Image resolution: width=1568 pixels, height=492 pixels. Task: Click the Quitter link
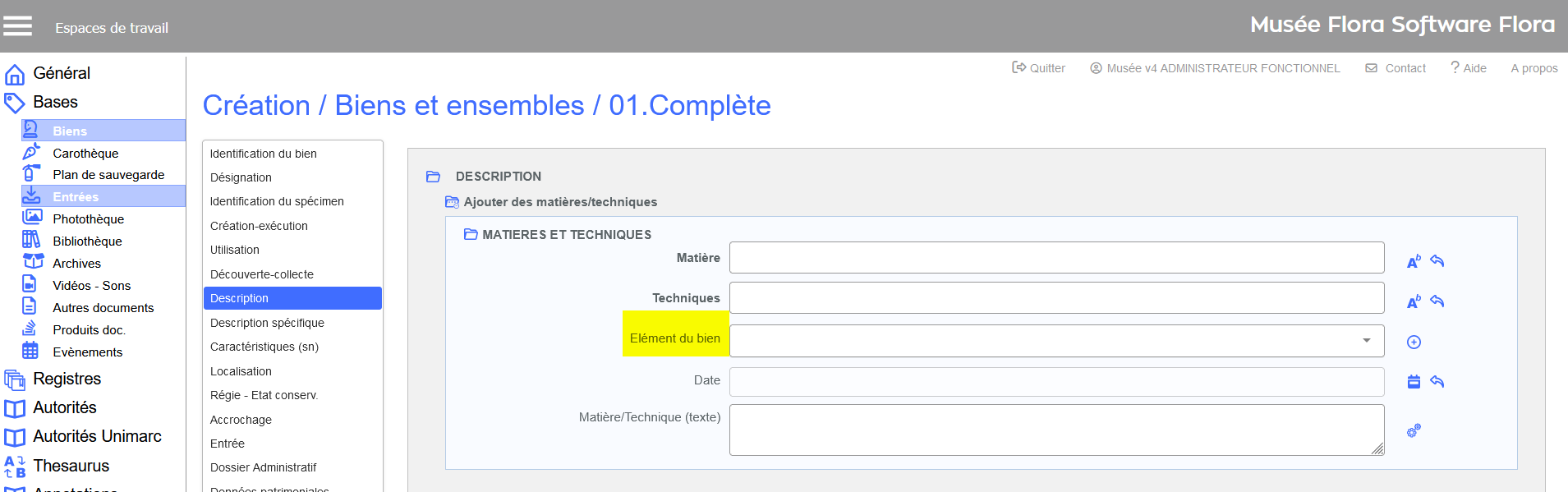point(1039,68)
